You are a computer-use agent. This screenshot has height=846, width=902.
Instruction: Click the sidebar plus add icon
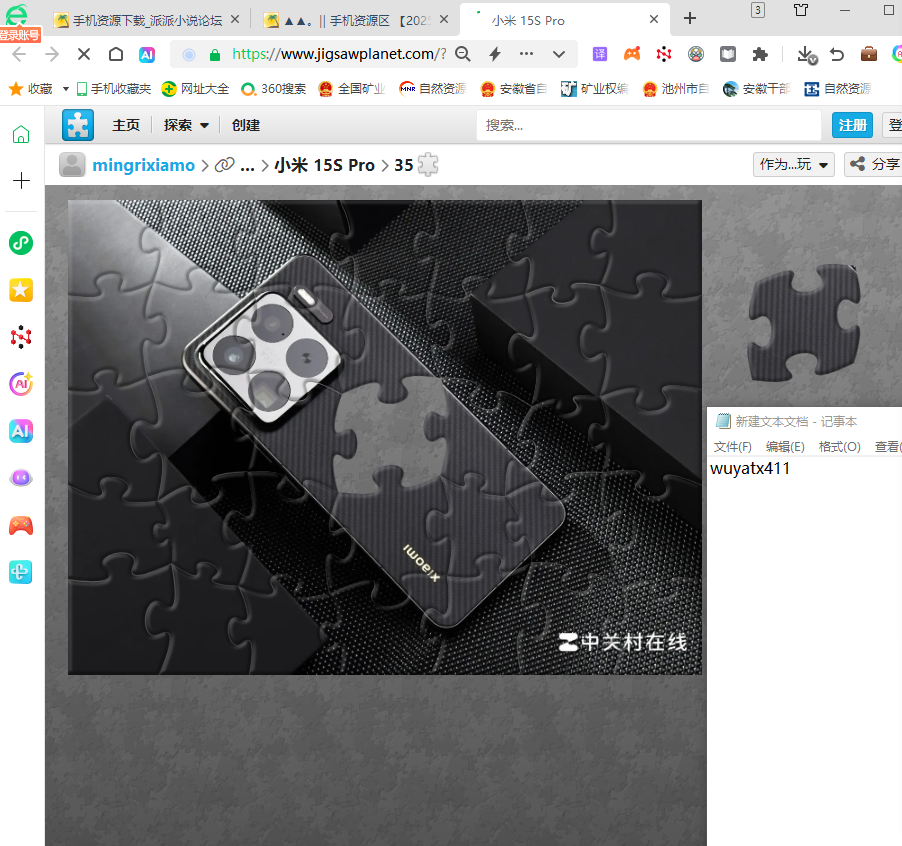[21, 181]
